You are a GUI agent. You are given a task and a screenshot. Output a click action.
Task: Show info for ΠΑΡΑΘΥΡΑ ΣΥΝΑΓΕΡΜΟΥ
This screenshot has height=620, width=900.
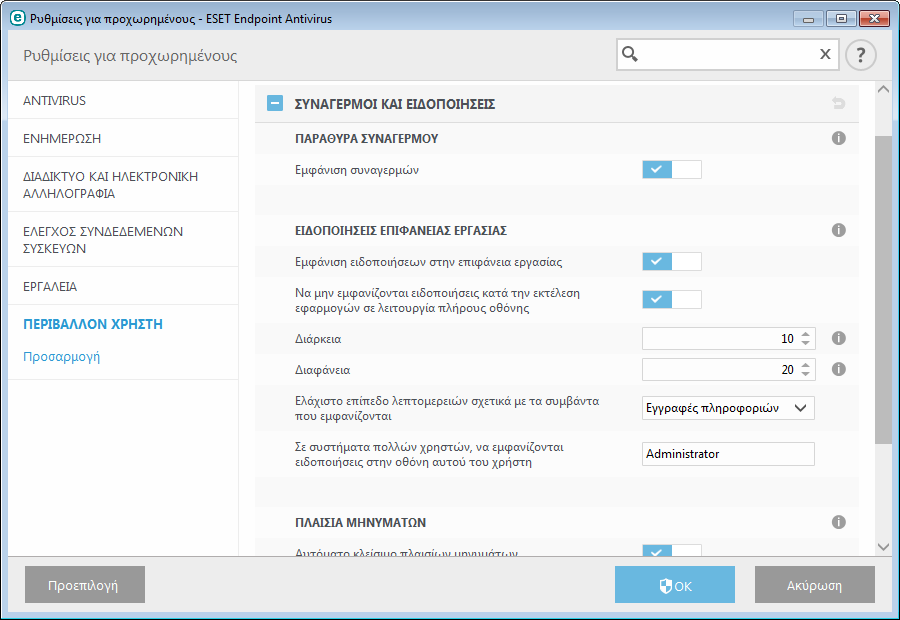click(x=839, y=138)
